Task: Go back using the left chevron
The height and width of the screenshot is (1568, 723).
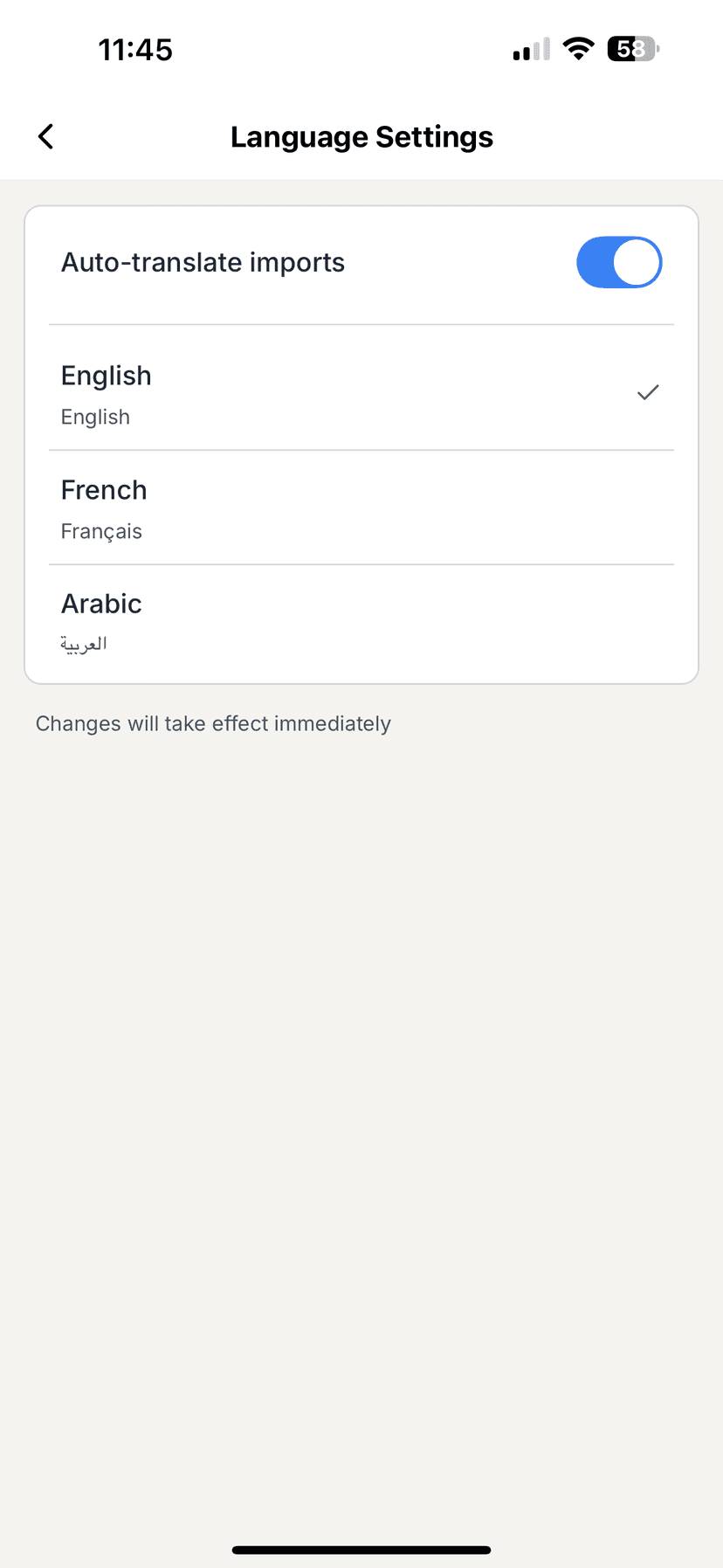Action: pyautogui.click(x=46, y=136)
